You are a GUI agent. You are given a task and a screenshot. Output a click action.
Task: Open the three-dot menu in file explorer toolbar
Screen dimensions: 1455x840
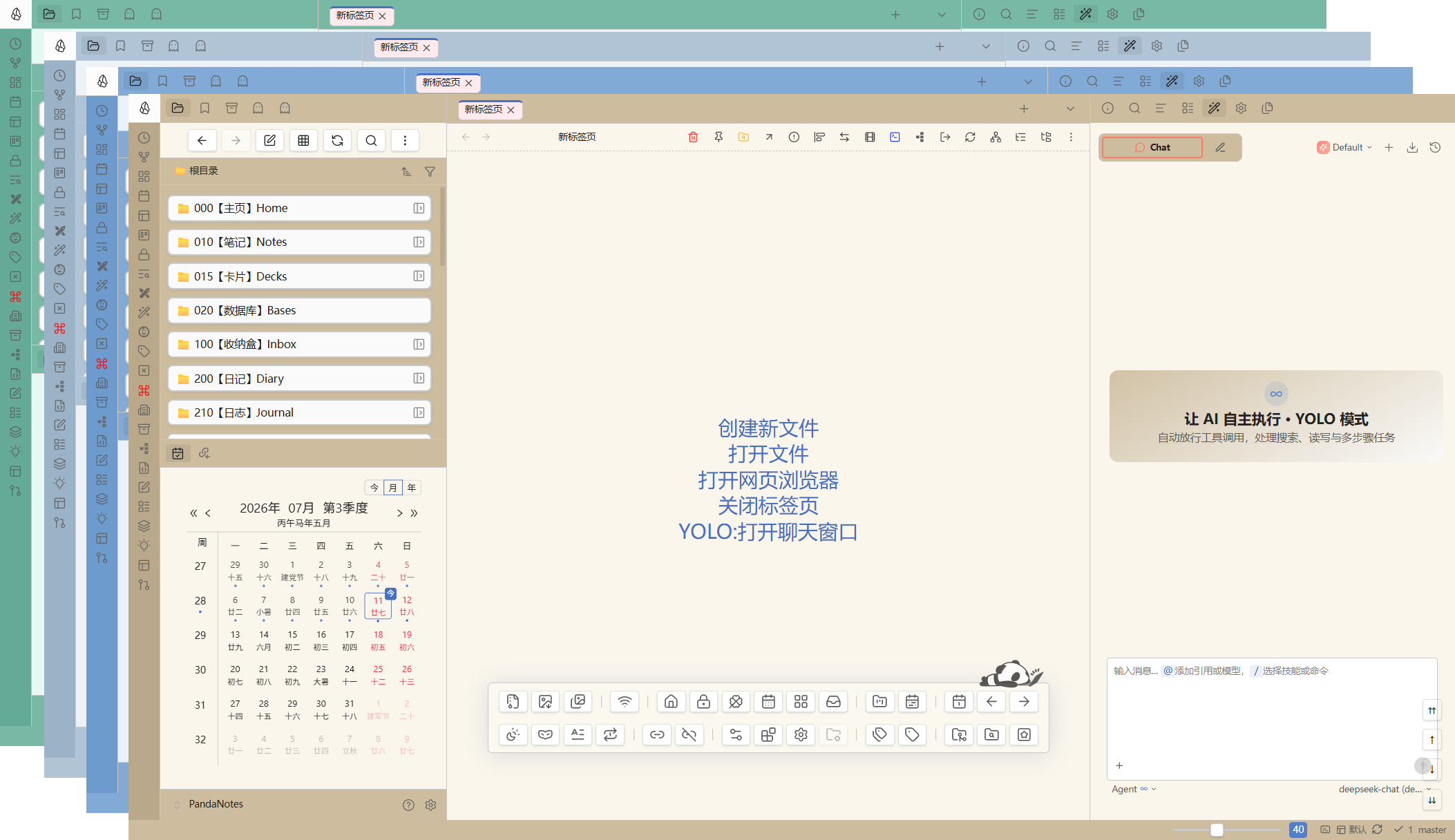[x=405, y=141]
